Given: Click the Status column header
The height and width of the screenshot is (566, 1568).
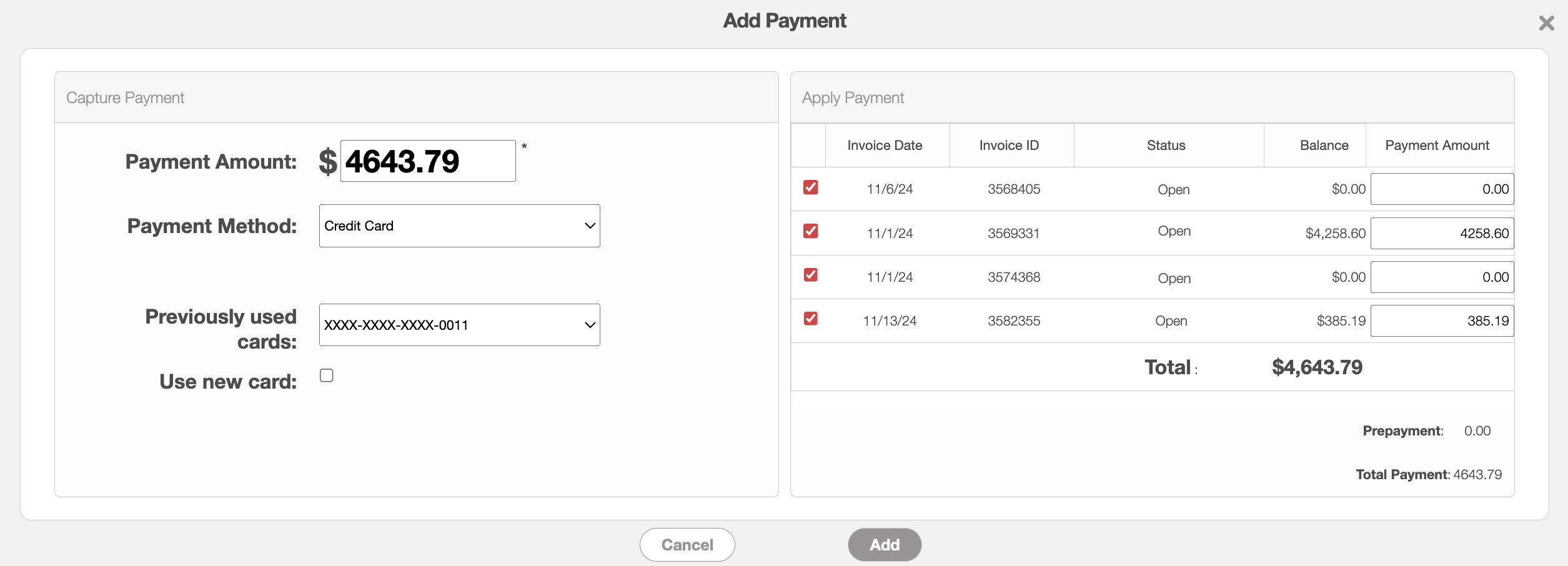Looking at the screenshot, I should click(1166, 146).
